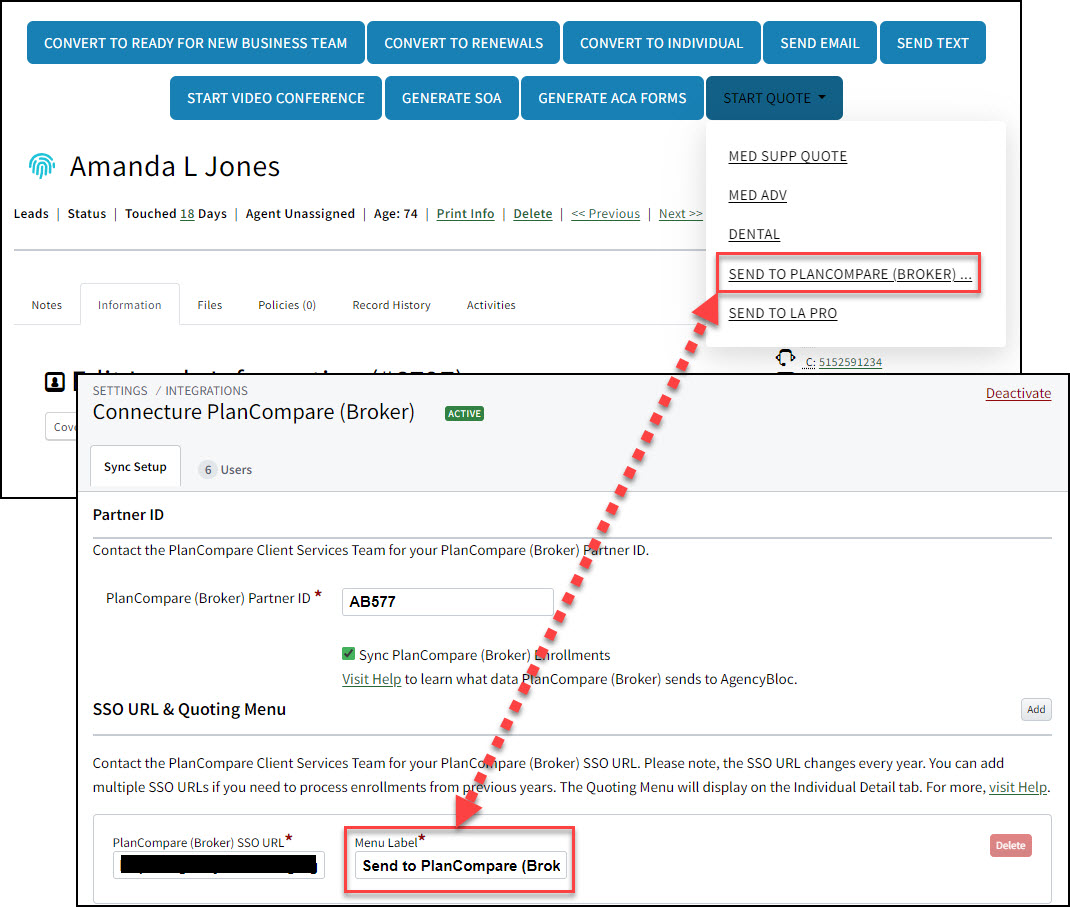This screenshot has height=907, width=1070.
Task: Click the Delete record link
Action: tap(533, 214)
